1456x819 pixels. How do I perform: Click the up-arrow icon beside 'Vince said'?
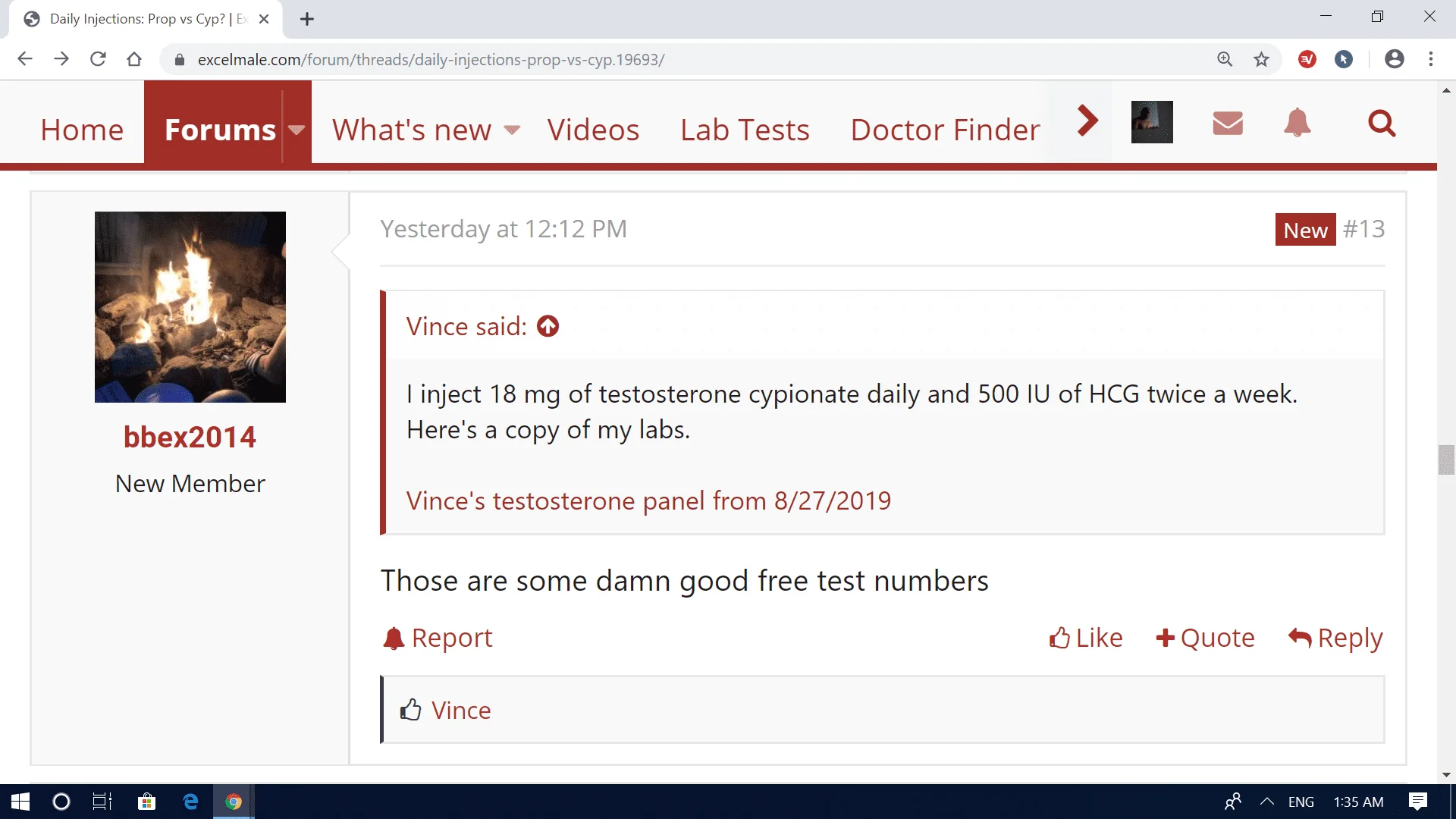(548, 326)
